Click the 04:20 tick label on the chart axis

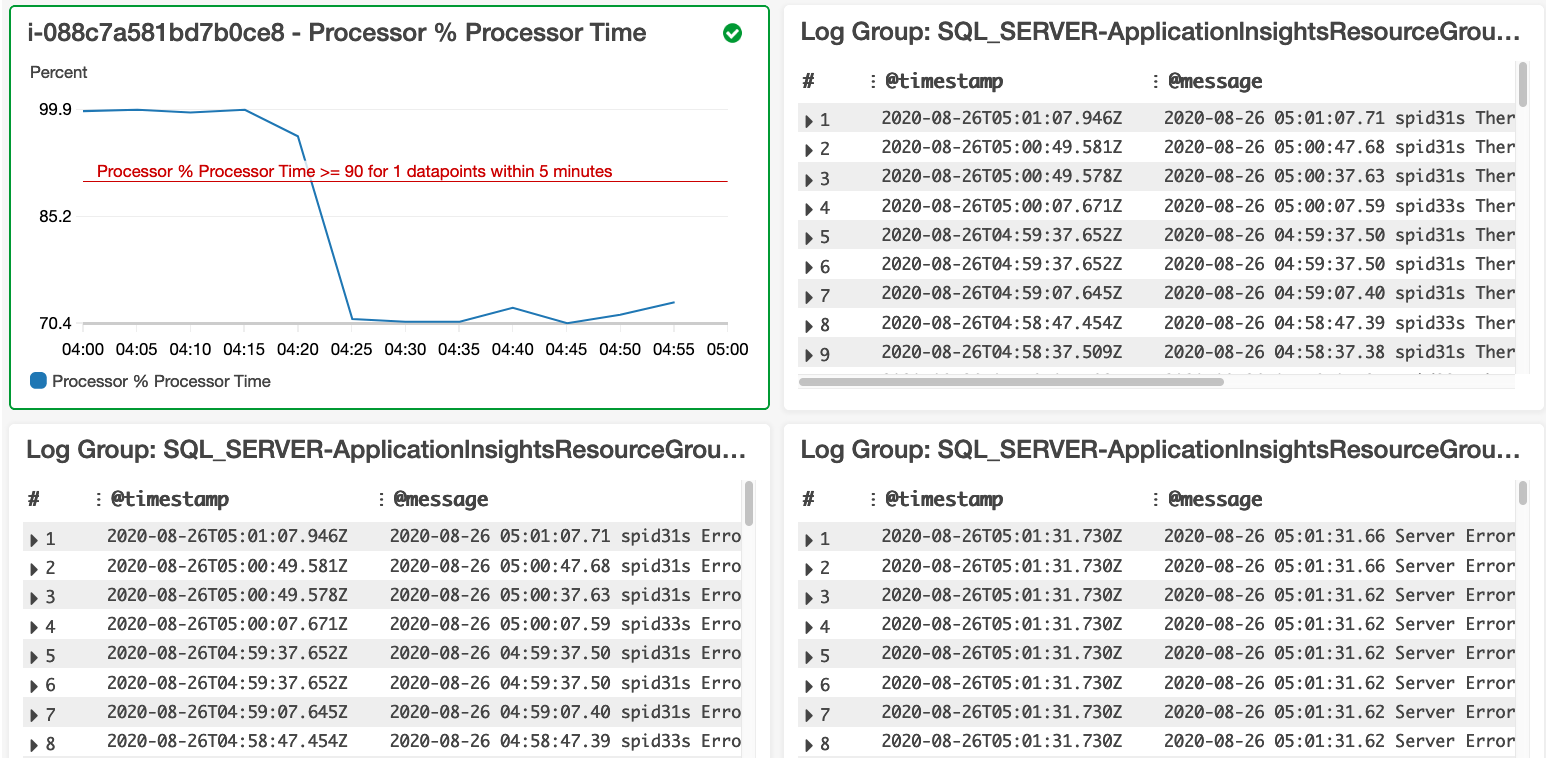click(297, 350)
